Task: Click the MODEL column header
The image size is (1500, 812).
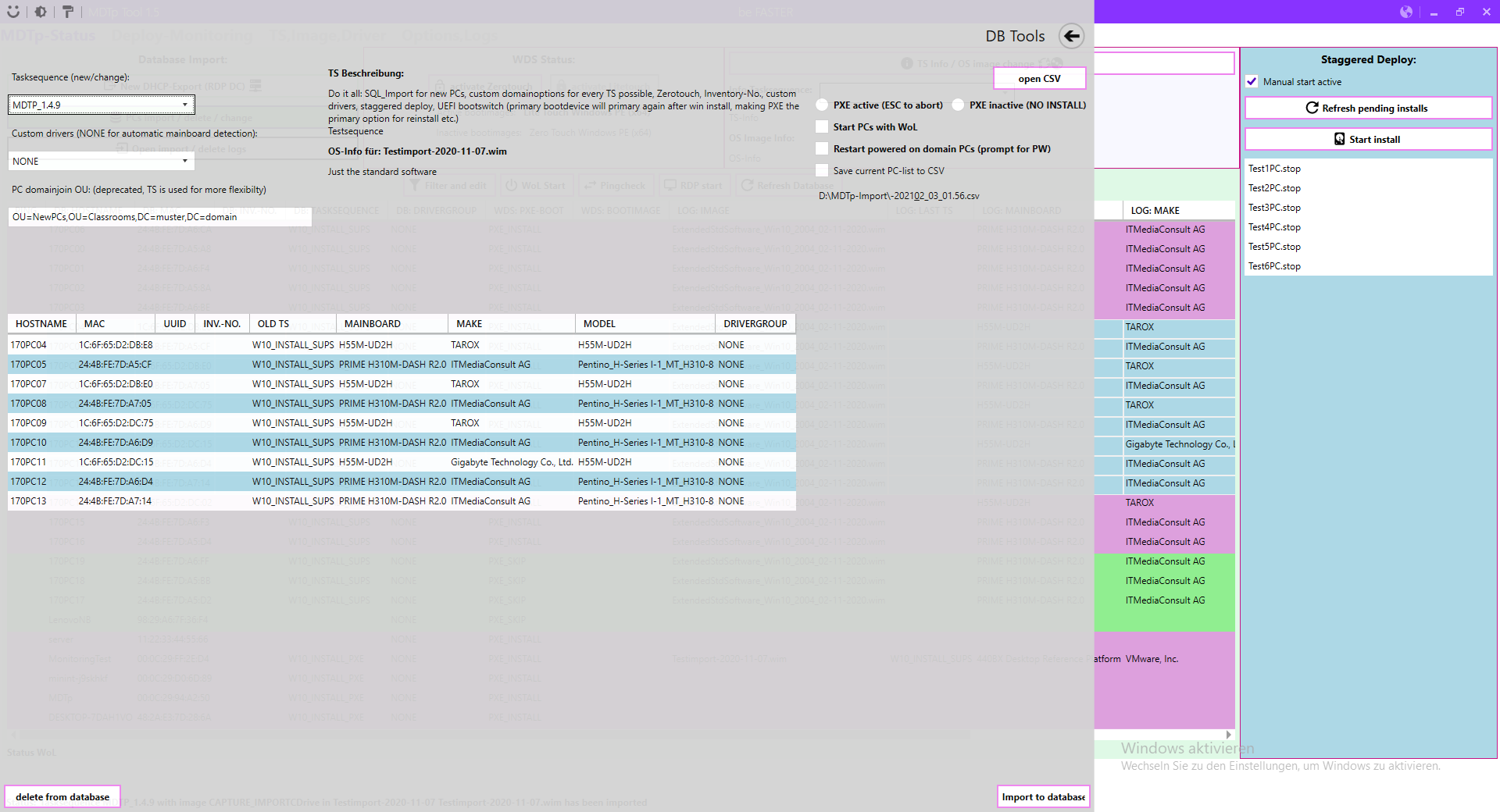Action: click(x=645, y=323)
